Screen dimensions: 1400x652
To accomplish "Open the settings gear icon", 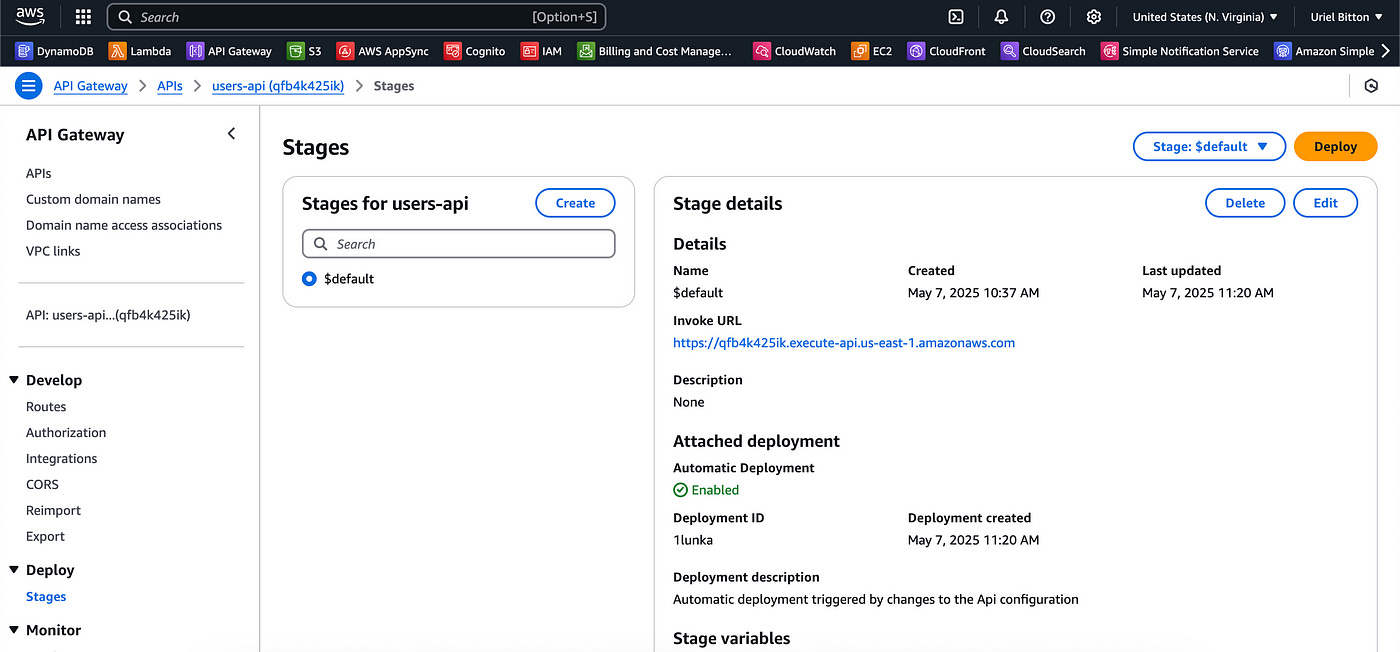I will pyautogui.click(x=1093, y=17).
